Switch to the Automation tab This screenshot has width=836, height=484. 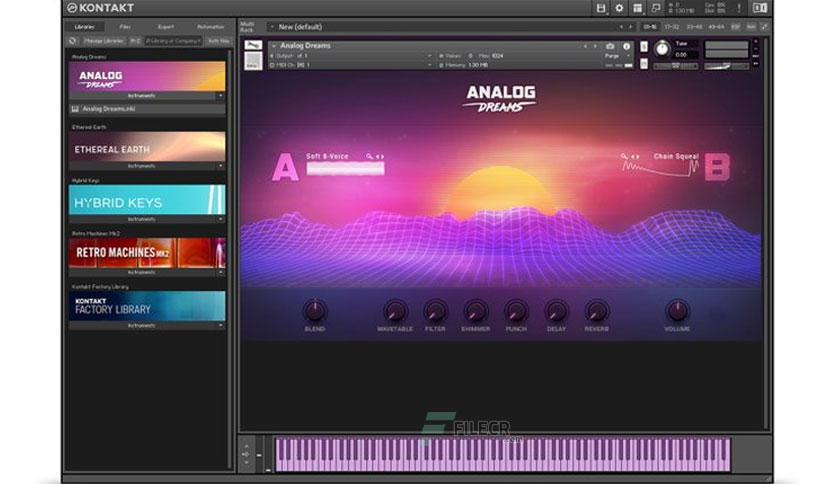pos(210,27)
